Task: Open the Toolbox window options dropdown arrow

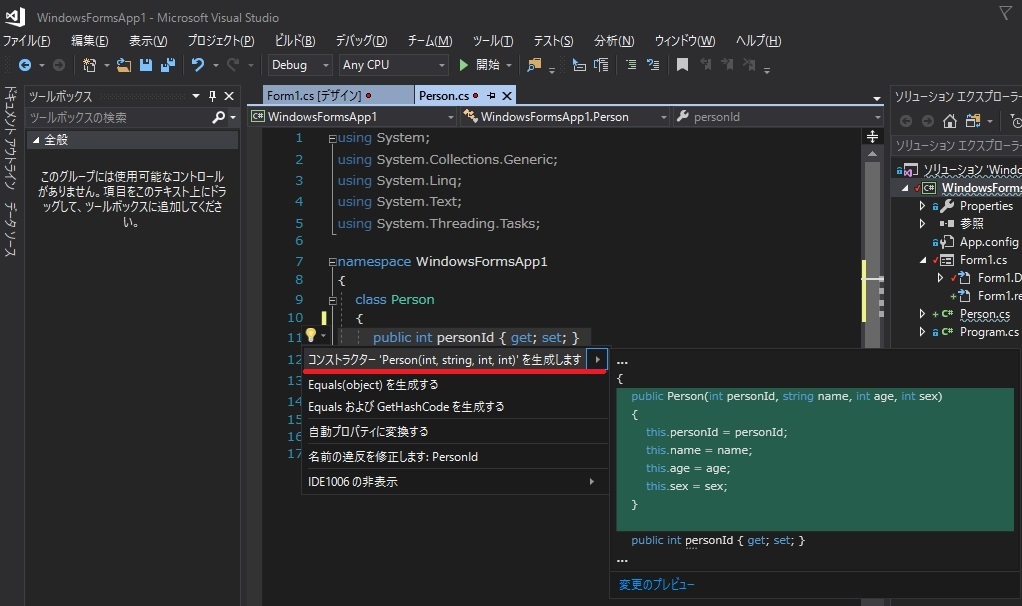Action: tap(196, 96)
